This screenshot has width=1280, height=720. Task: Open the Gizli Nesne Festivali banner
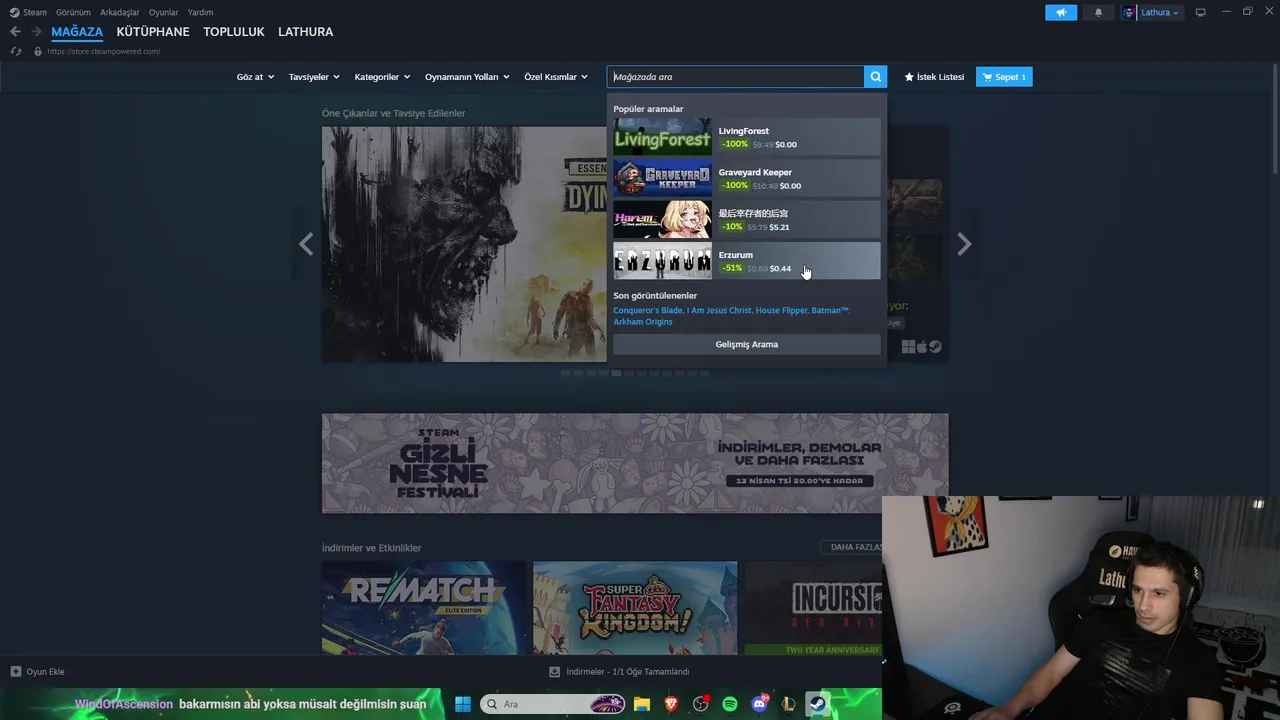(x=635, y=463)
